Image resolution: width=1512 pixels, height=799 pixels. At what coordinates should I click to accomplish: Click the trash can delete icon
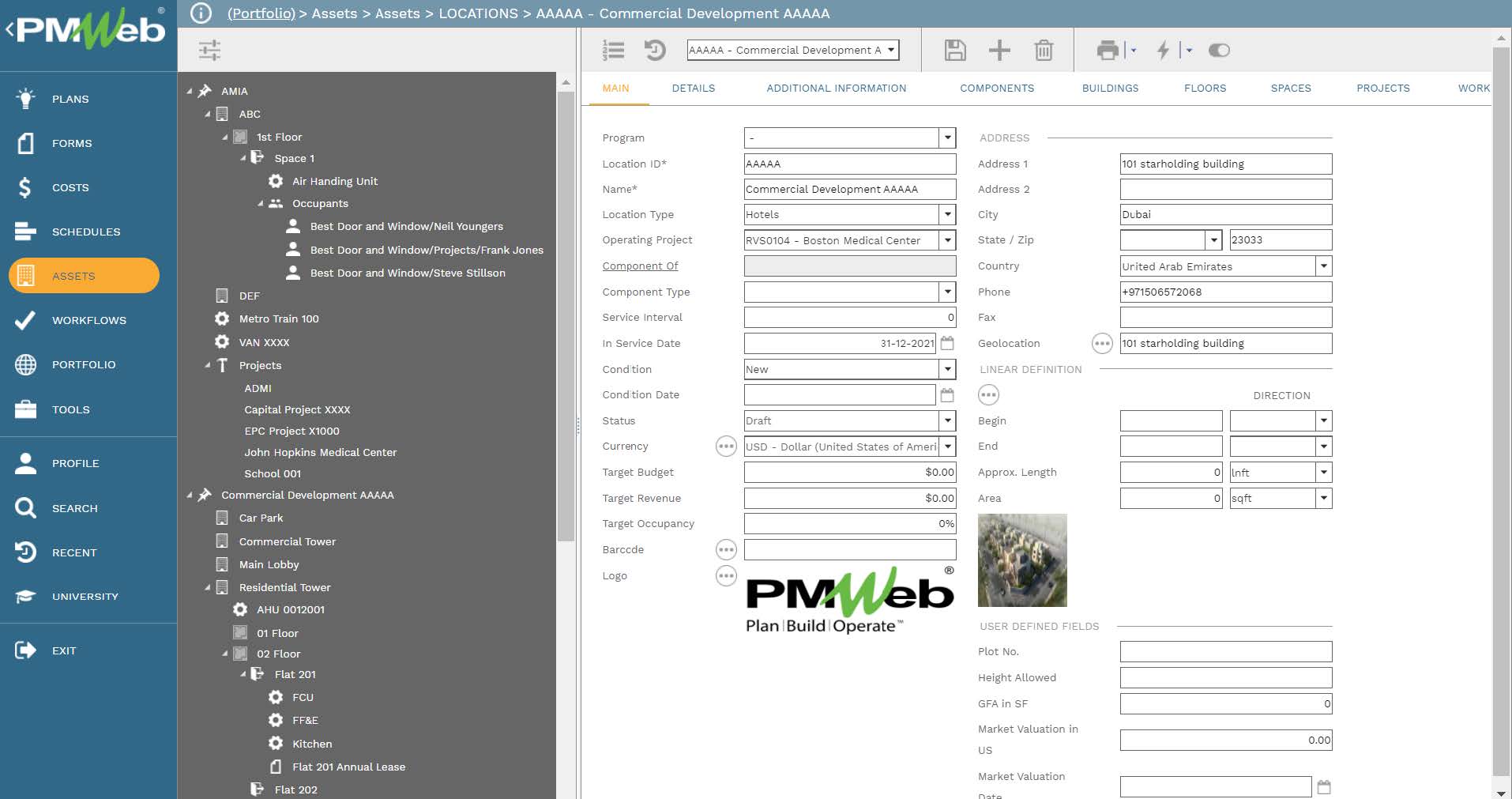point(1044,51)
